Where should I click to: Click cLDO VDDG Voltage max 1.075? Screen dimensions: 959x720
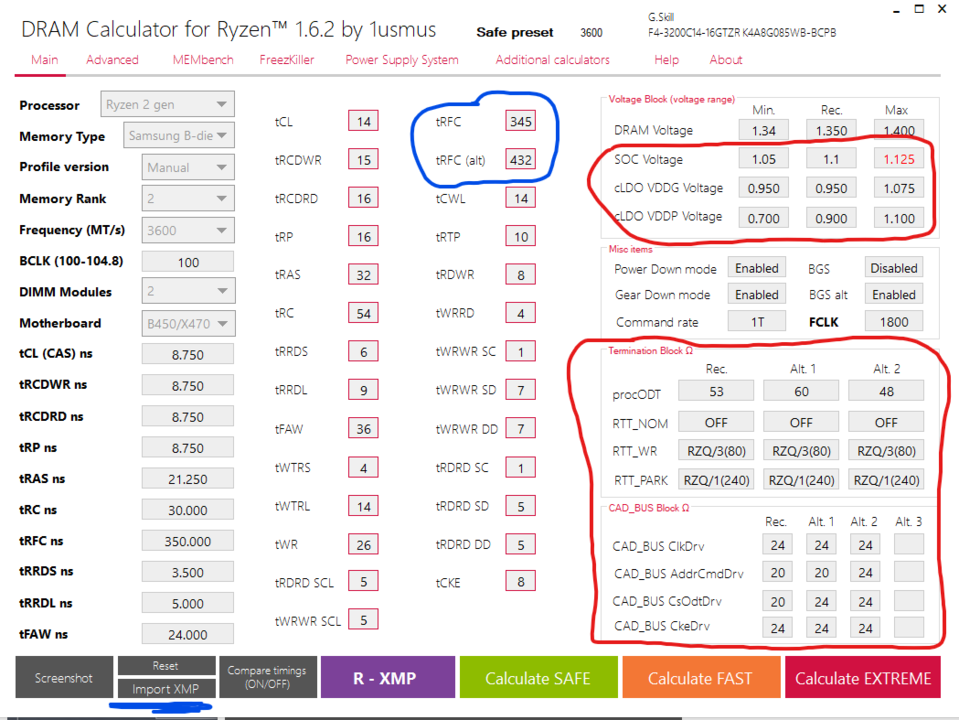point(899,188)
